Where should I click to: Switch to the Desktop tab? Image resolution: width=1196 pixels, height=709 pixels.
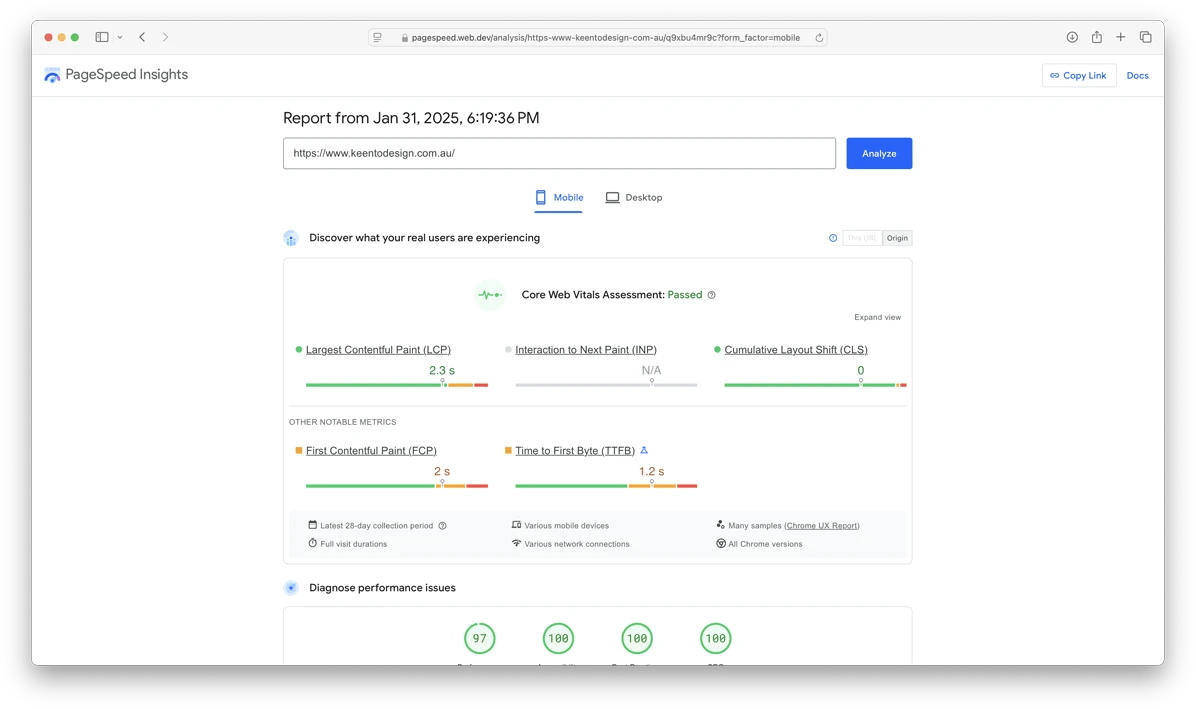[x=634, y=197]
